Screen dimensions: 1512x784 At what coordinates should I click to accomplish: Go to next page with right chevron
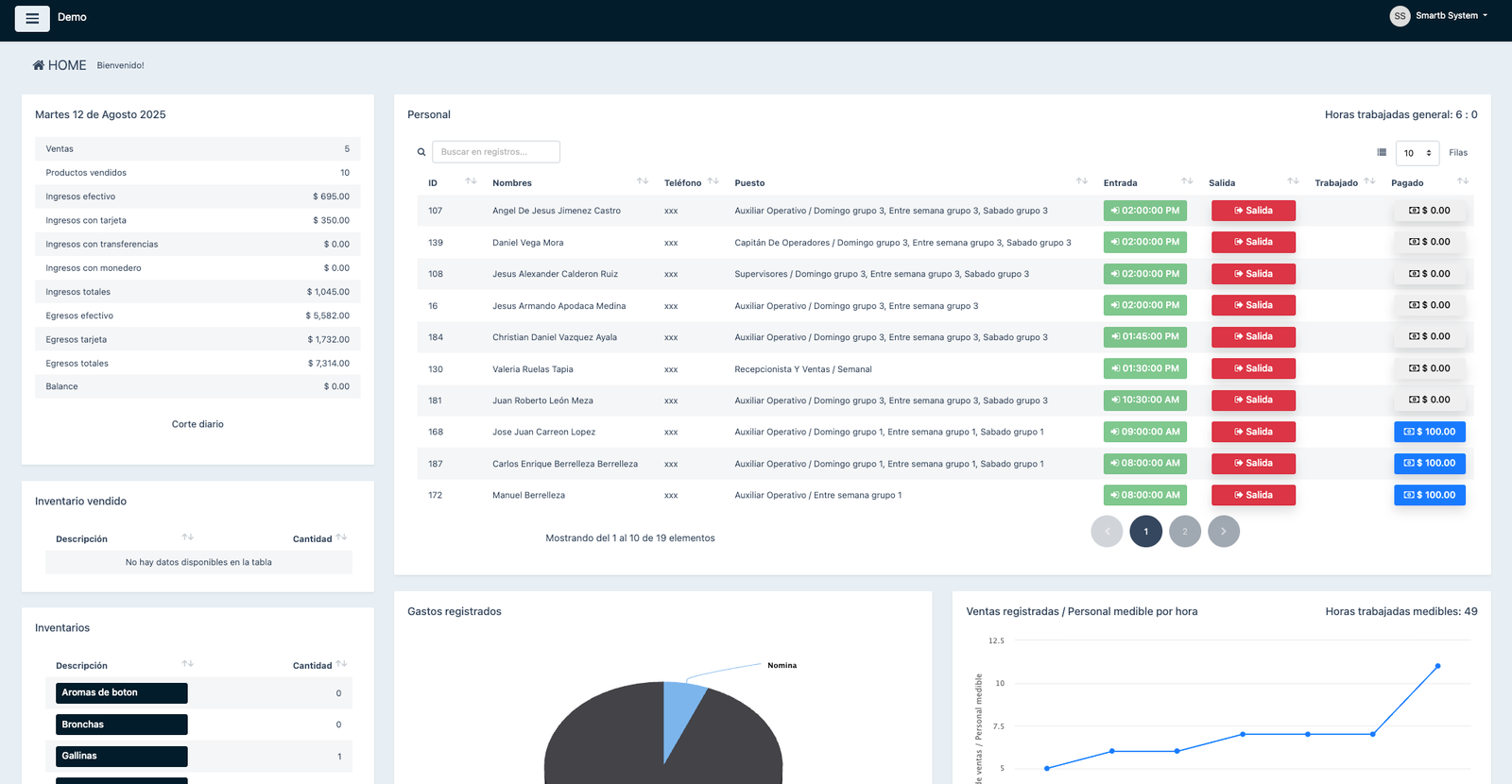[1224, 532]
